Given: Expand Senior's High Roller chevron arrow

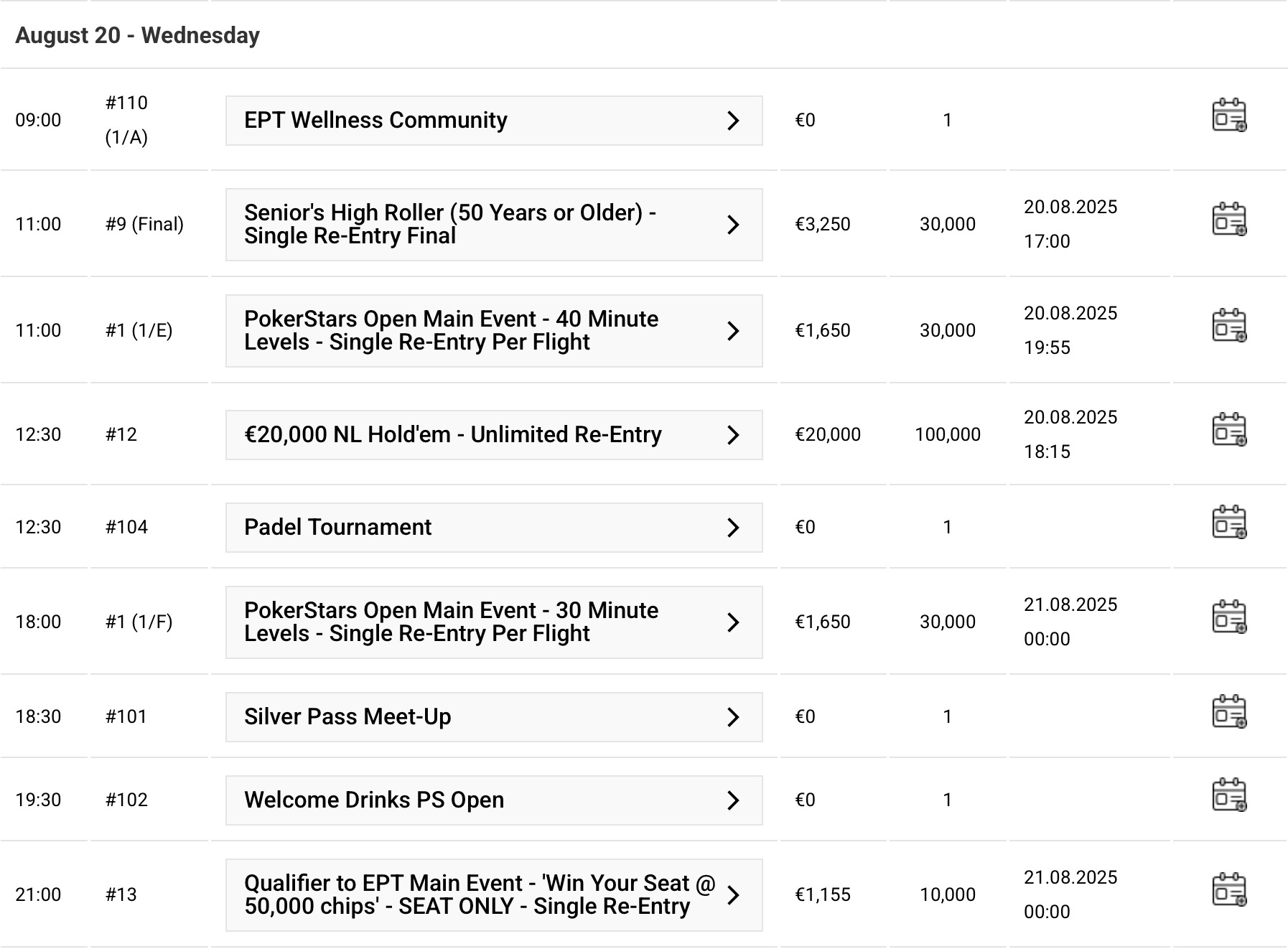Looking at the screenshot, I should click(x=733, y=225).
